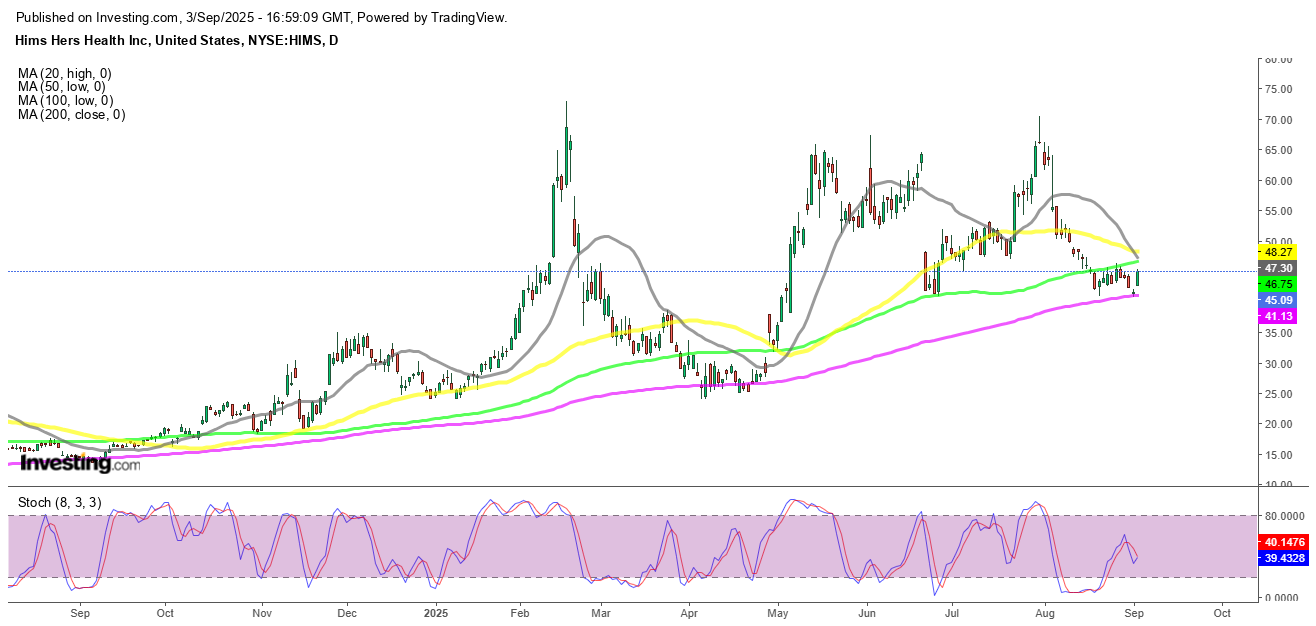This screenshot has width=1316, height=626.
Task: Click the Published on Investing.com header text
Action: [262, 17]
